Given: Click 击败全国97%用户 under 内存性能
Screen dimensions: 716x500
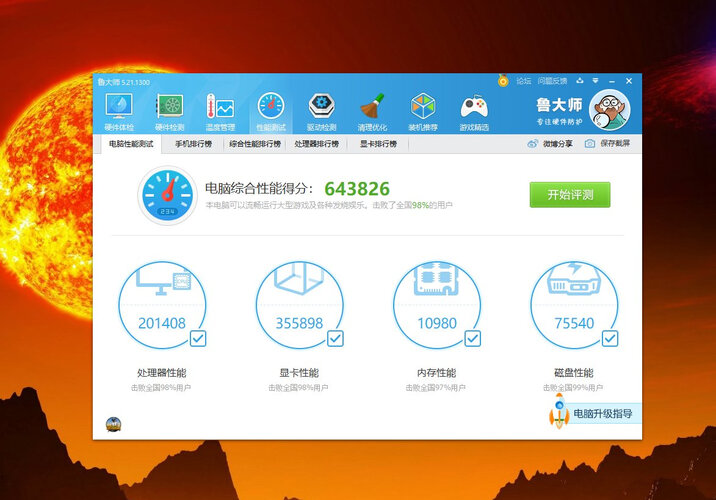Looking at the screenshot, I should coord(436,388).
